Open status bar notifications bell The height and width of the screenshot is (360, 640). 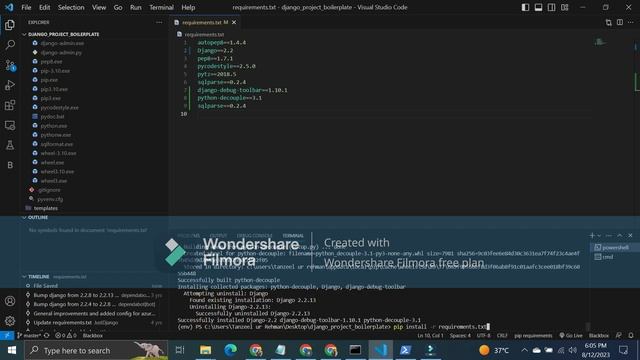click(631, 336)
